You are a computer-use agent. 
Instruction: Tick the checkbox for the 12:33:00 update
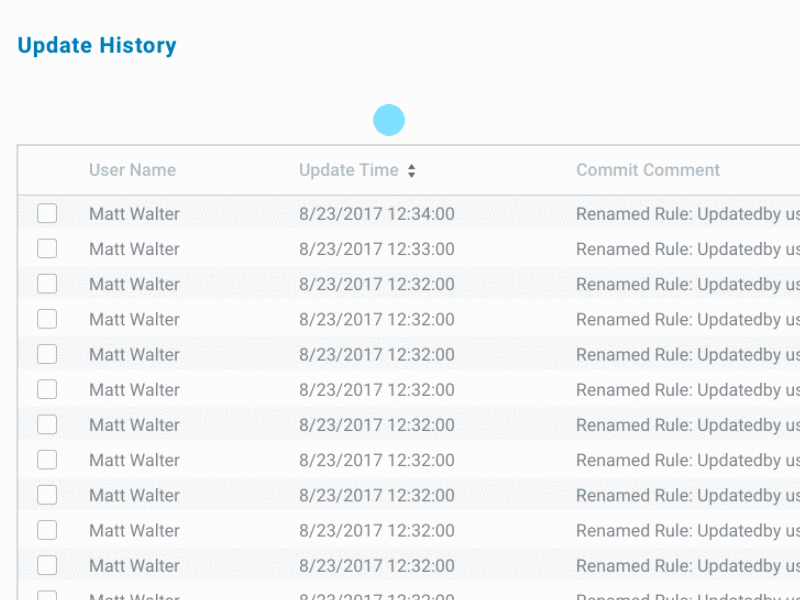(47, 249)
